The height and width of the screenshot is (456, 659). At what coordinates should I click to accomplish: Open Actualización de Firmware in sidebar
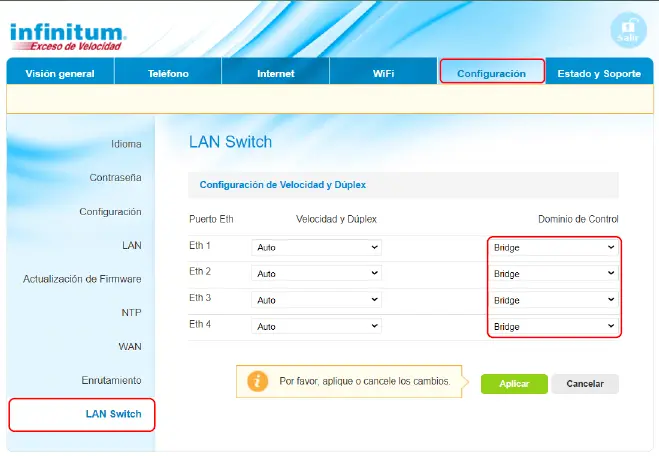[82, 279]
